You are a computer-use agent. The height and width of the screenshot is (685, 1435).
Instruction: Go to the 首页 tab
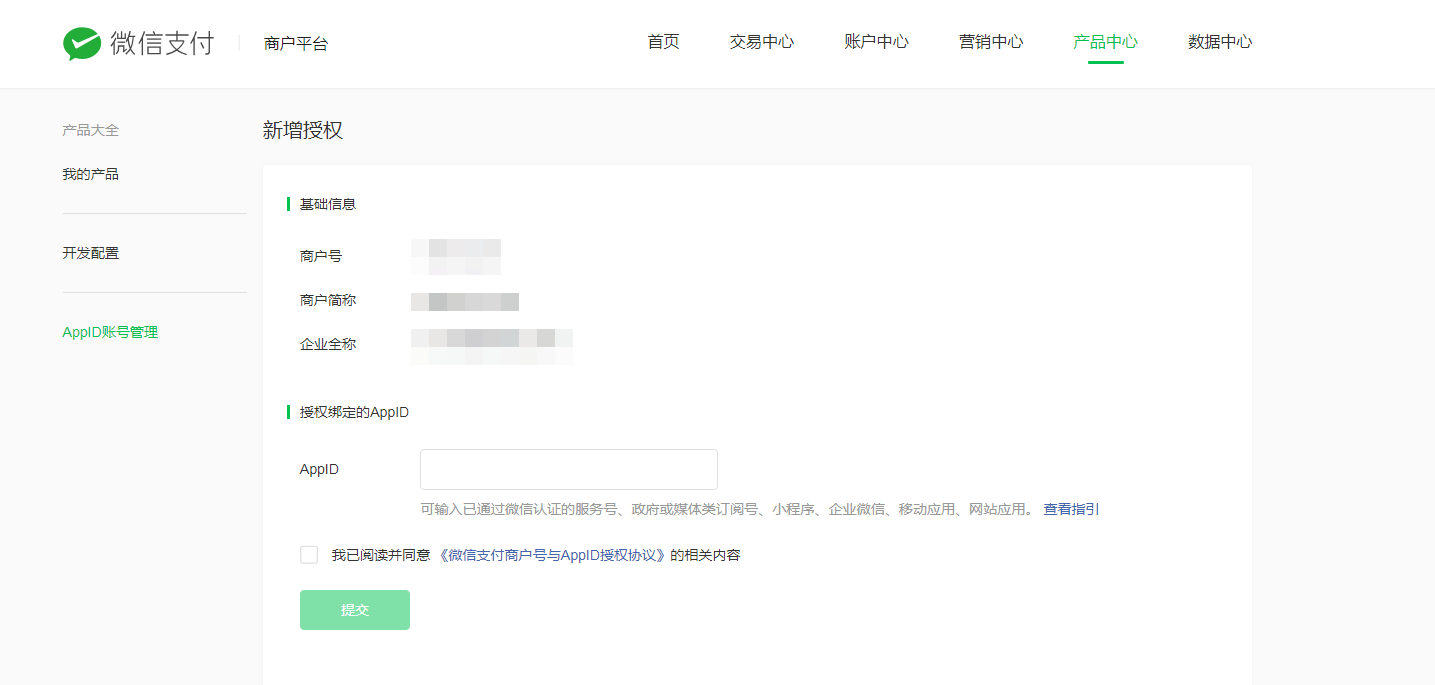[663, 42]
